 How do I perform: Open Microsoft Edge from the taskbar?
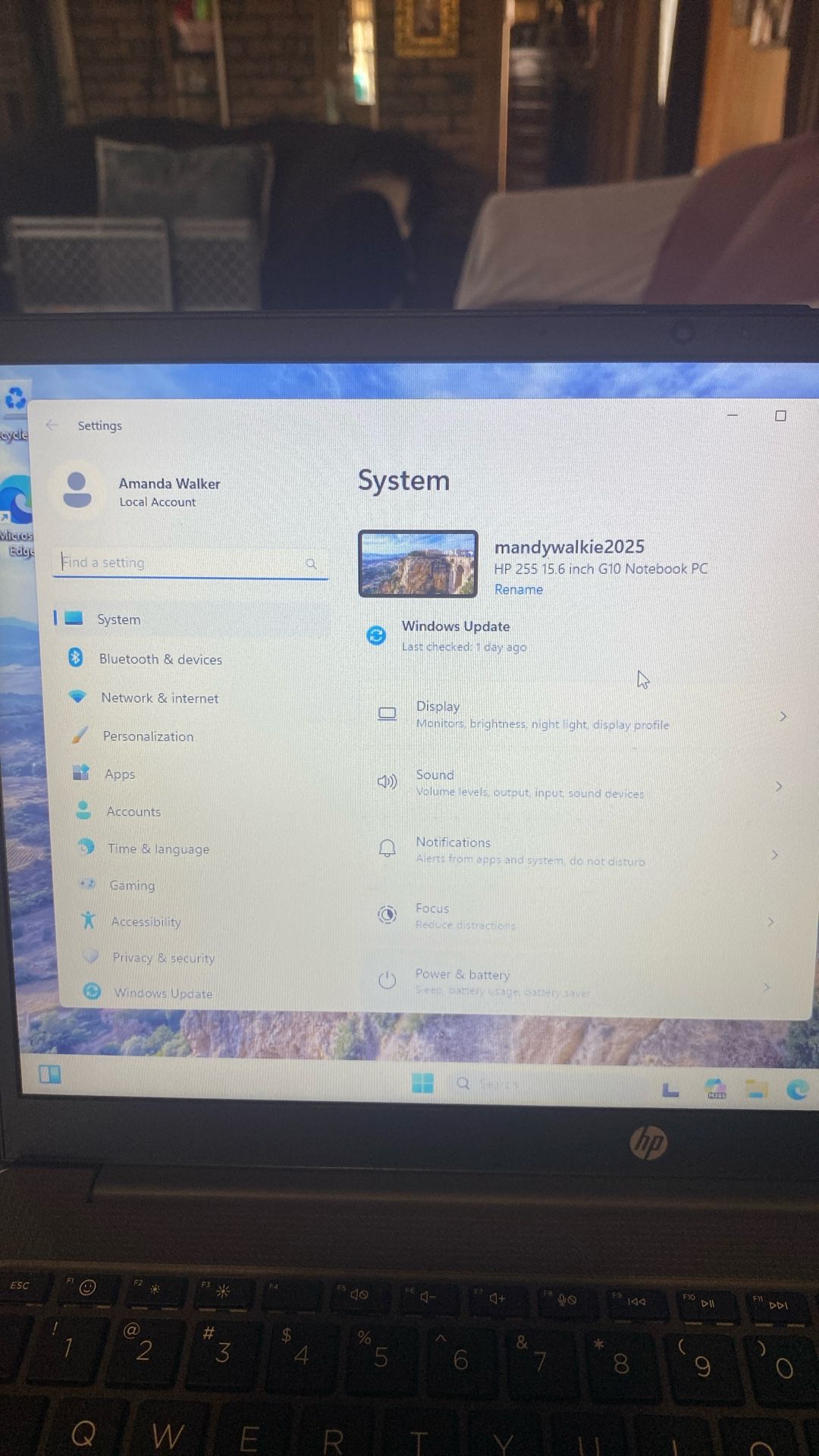tap(798, 1090)
